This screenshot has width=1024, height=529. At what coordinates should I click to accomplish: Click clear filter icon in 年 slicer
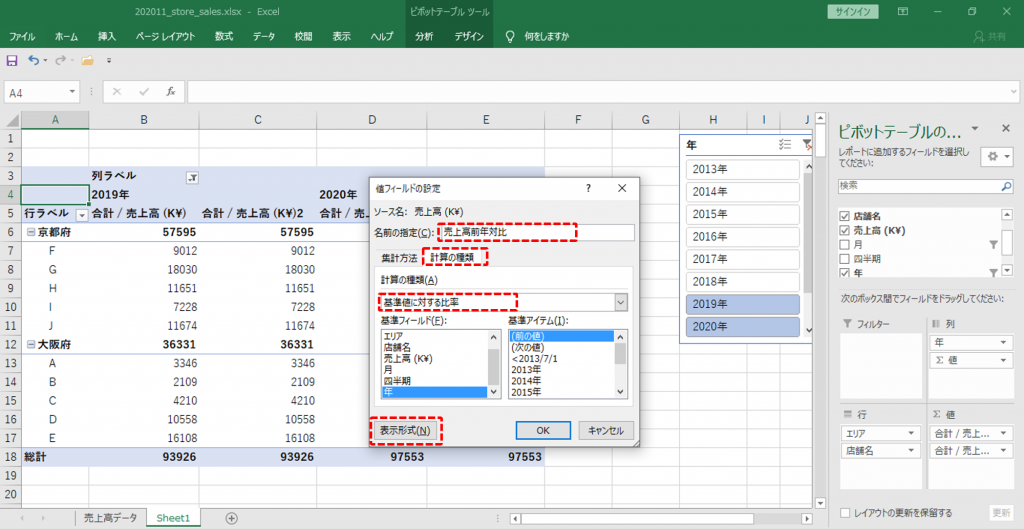[x=807, y=144]
